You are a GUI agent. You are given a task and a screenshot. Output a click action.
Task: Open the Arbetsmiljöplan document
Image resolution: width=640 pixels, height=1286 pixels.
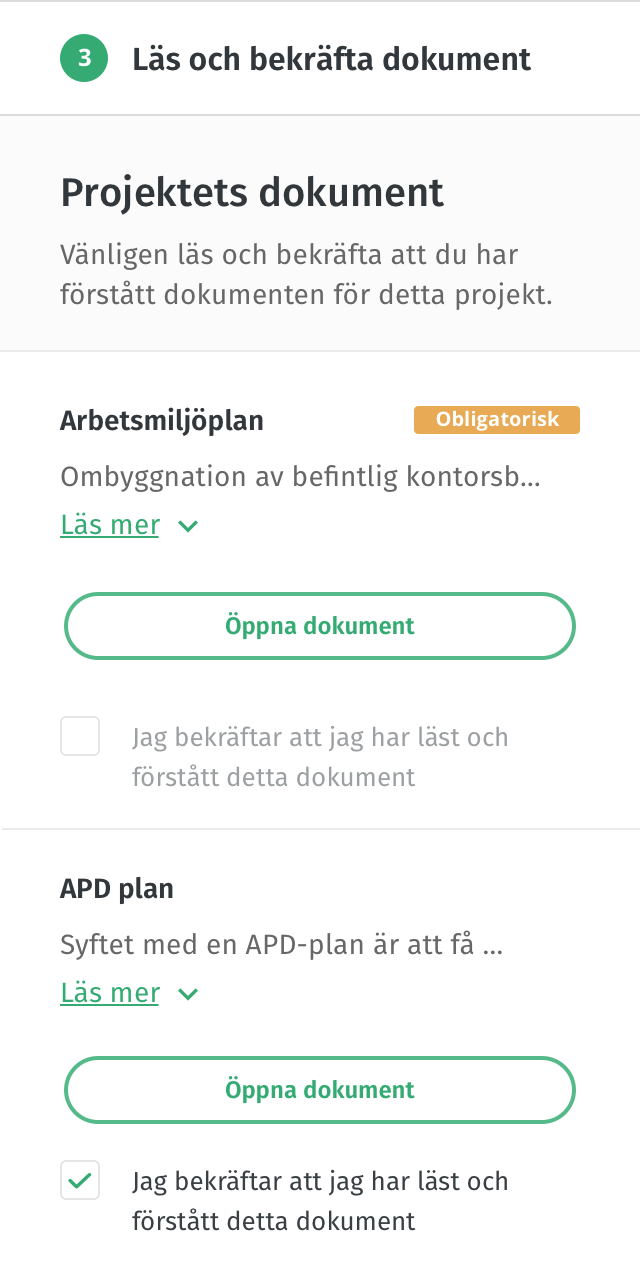pos(320,626)
